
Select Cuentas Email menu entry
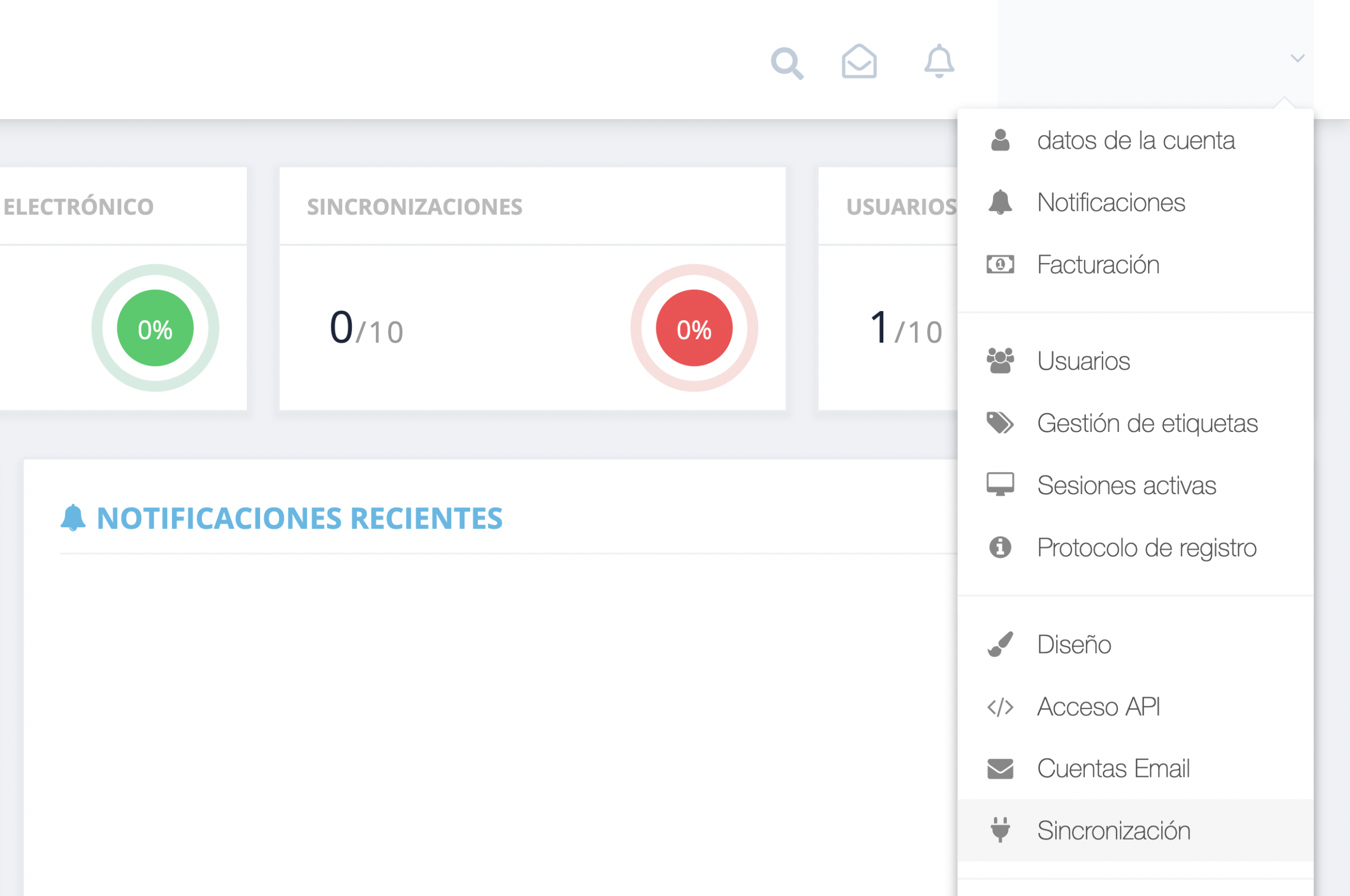[x=1135, y=768]
